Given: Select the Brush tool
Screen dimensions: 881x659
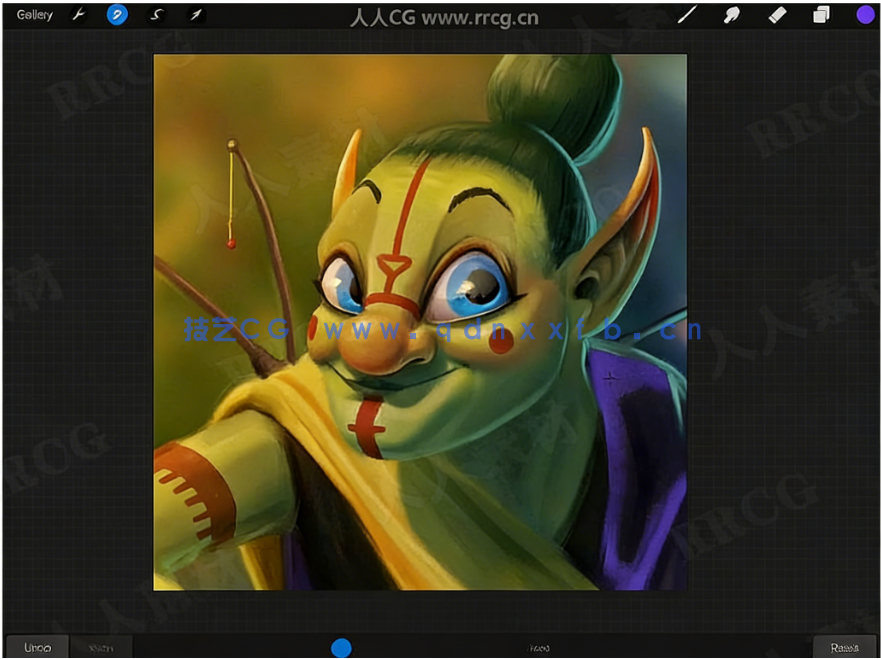Looking at the screenshot, I should (686, 15).
